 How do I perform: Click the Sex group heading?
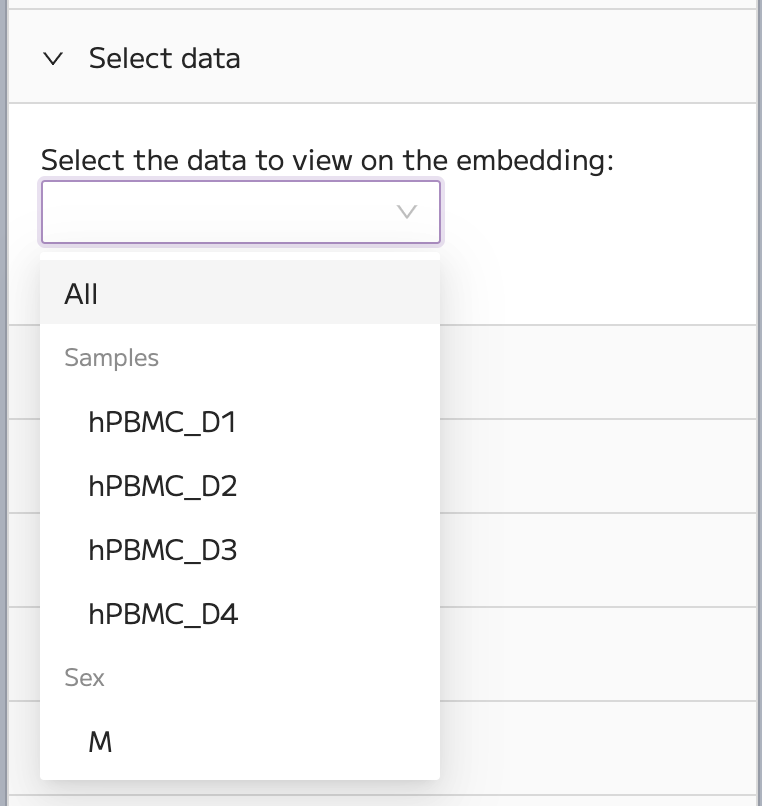84,677
